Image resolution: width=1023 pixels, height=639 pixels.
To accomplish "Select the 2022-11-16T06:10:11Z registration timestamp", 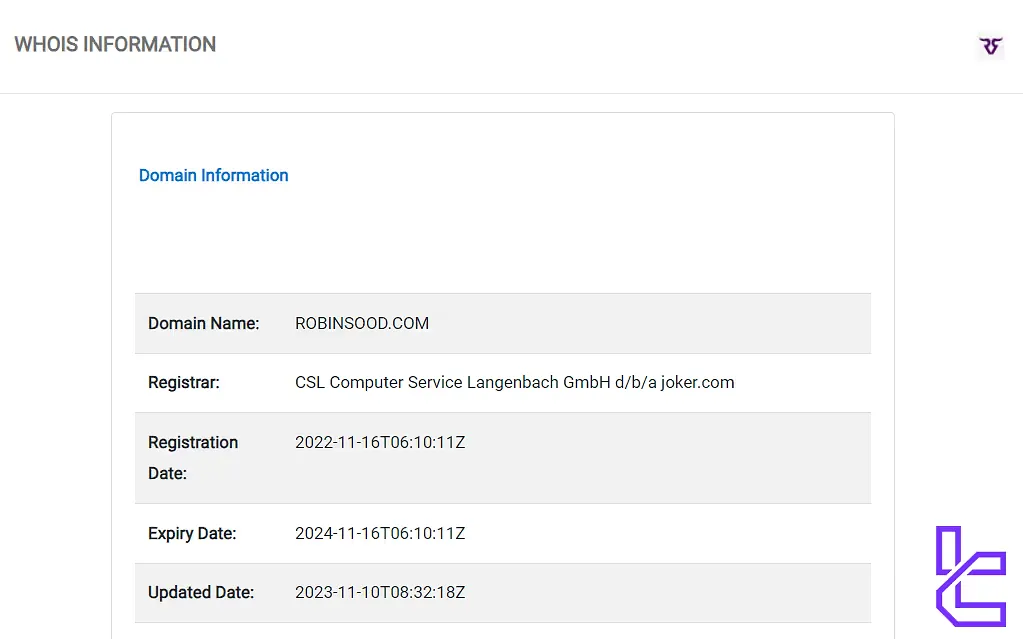I will (380, 442).
